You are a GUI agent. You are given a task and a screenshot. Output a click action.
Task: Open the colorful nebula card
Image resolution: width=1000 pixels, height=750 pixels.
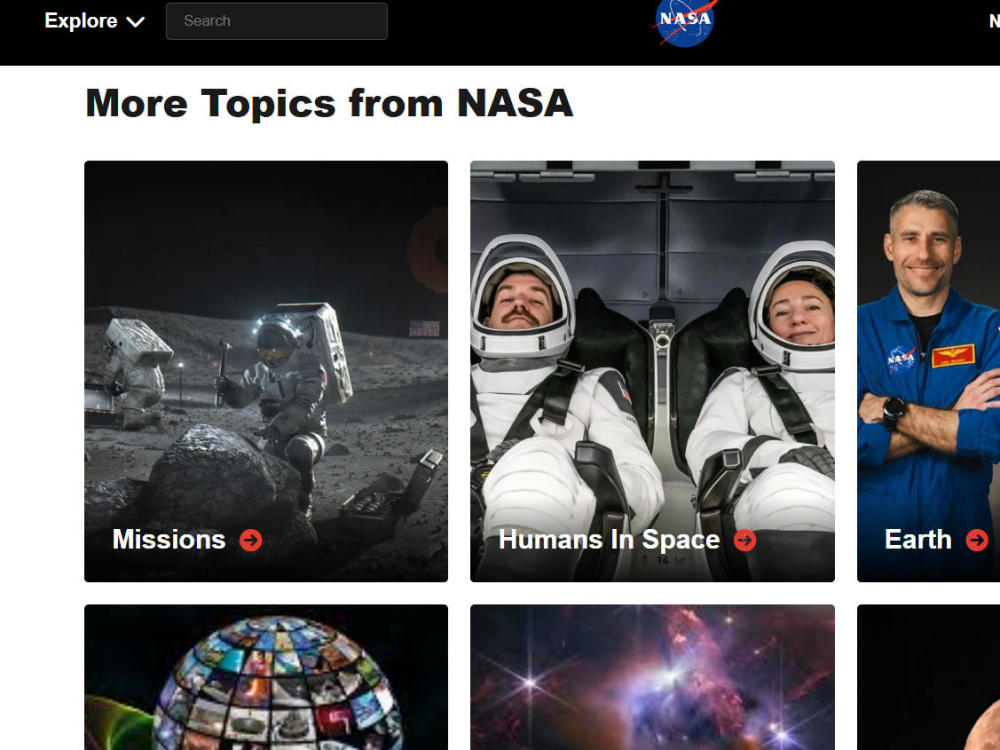click(652, 677)
